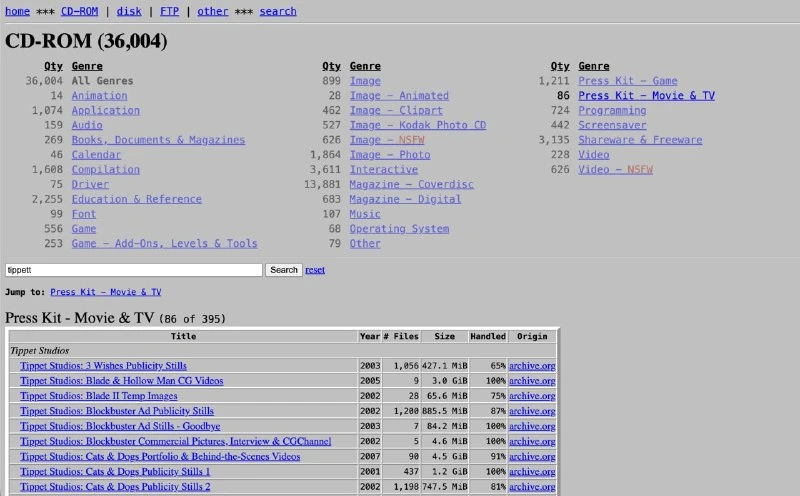Viewport: 800px width, 496px height.
Task: Go to the CD-ROM navigation link
Action: coord(79,11)
